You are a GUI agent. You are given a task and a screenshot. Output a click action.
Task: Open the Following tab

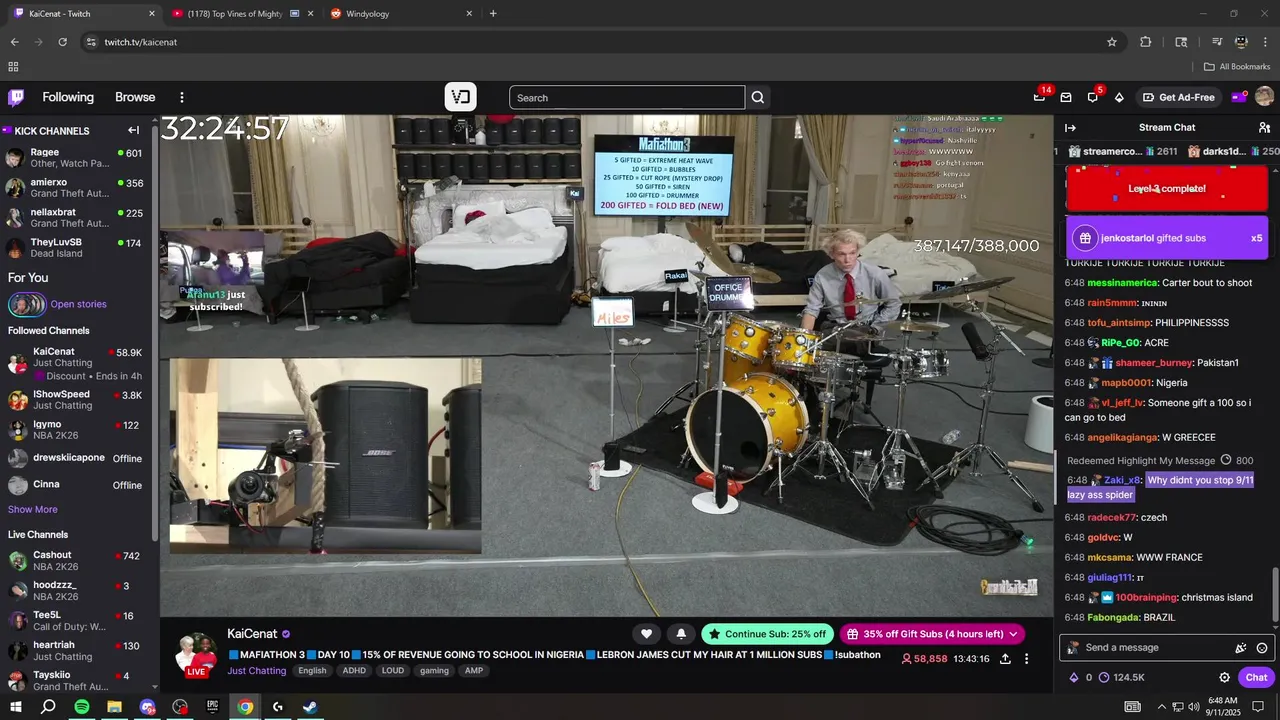[68, 97]
